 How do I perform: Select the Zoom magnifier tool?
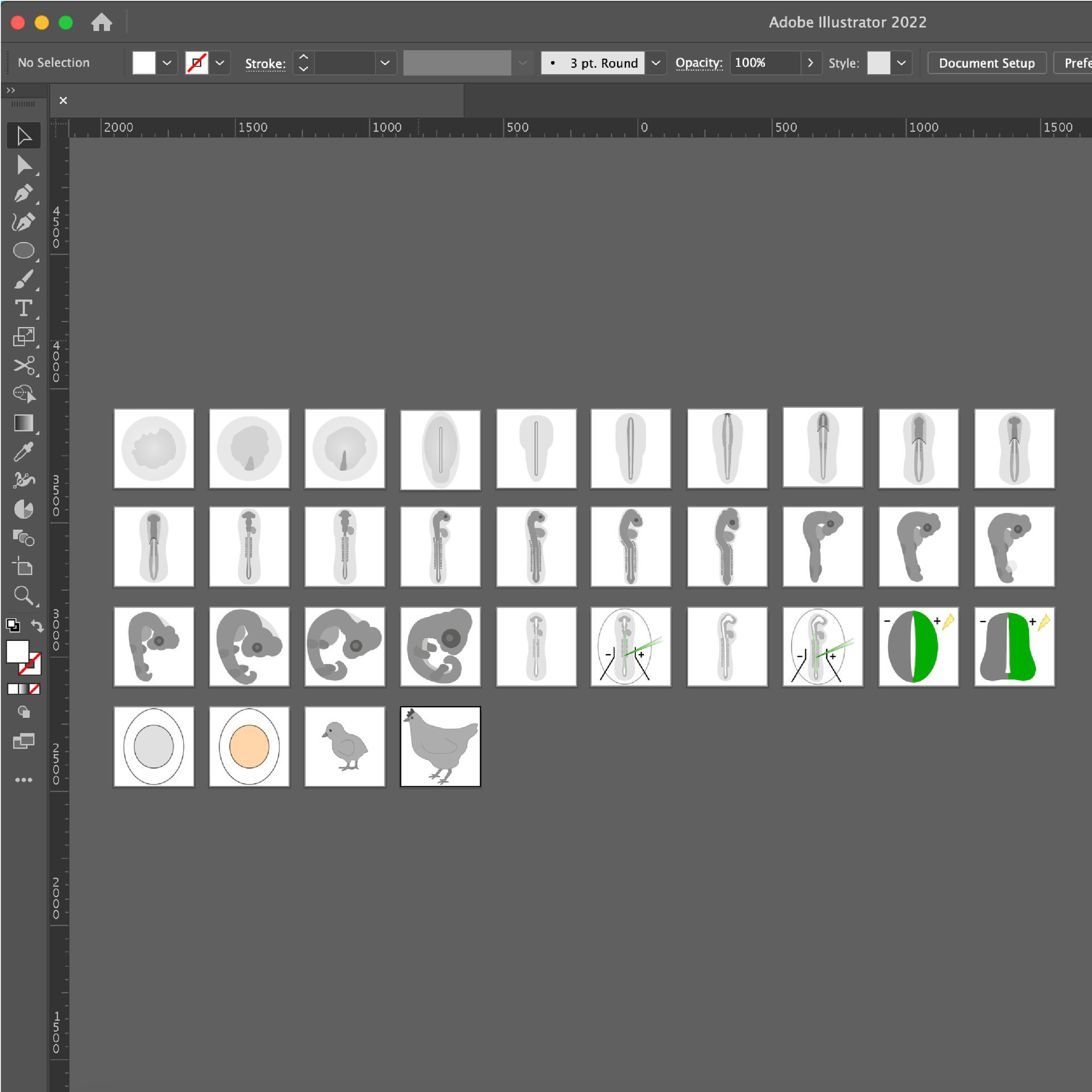tap(23, 595)
